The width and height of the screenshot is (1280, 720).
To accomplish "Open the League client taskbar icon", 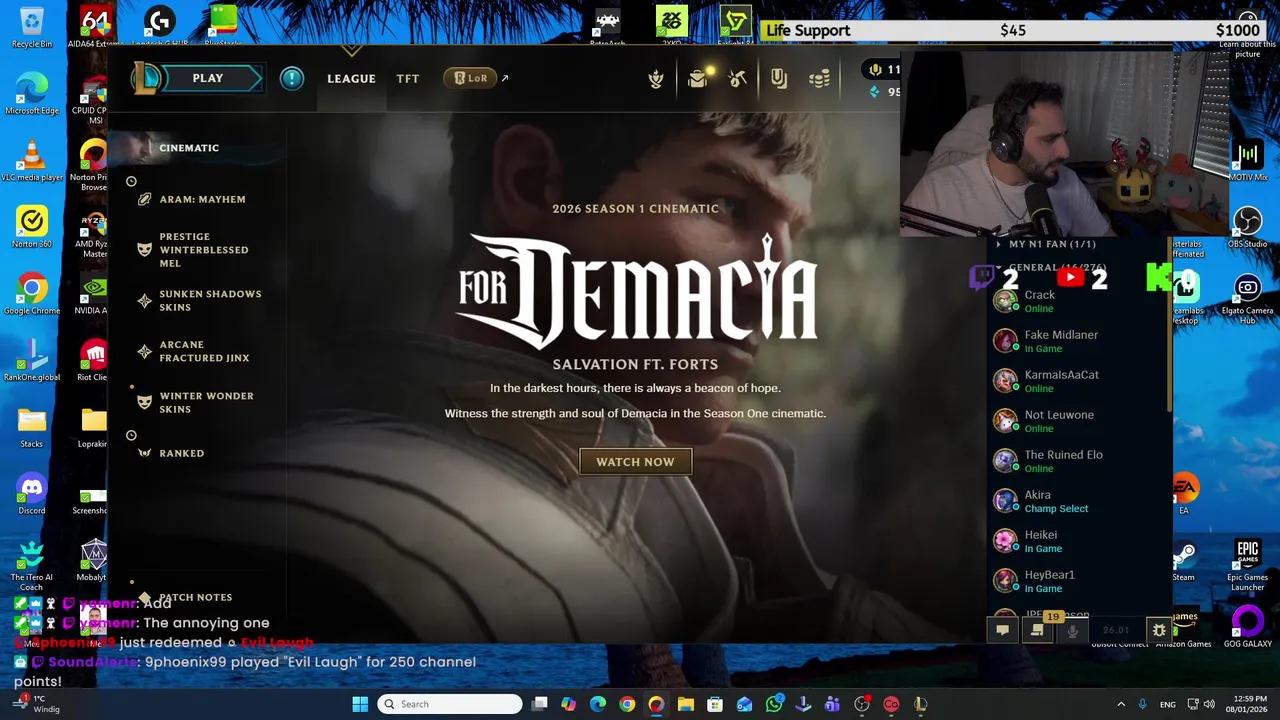I will (x=920, y=704).
